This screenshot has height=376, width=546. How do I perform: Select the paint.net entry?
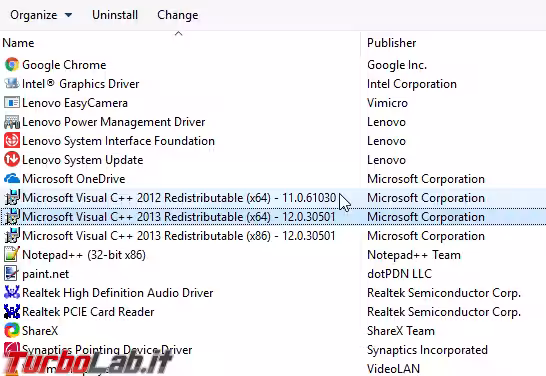tap(46, 274)
